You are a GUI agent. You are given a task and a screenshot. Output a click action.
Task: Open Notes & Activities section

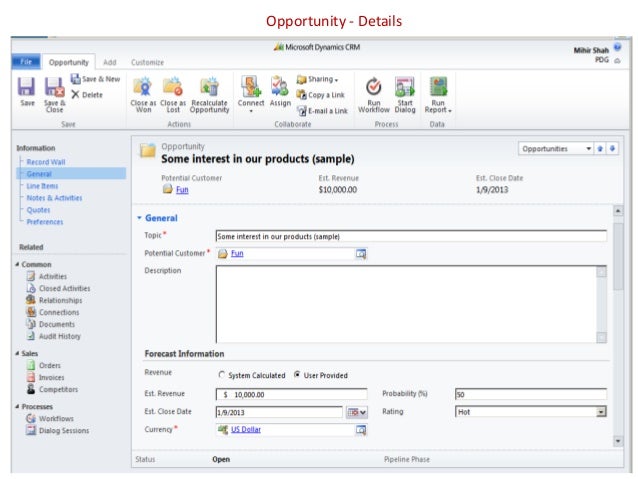pyautogui.click(x=54, y=198)
